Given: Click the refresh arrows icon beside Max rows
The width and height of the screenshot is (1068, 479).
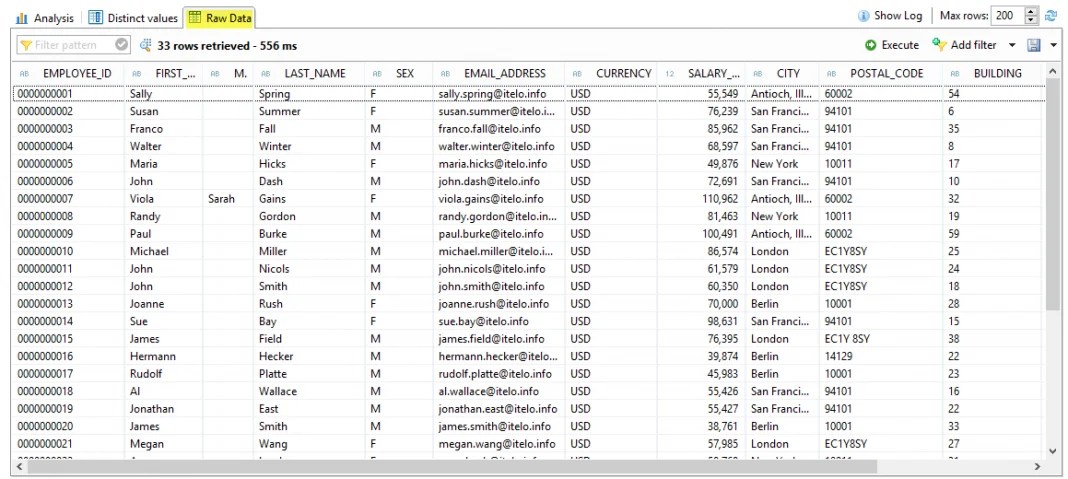Looking at the screenshot, I should click(x=1051, y=16).
